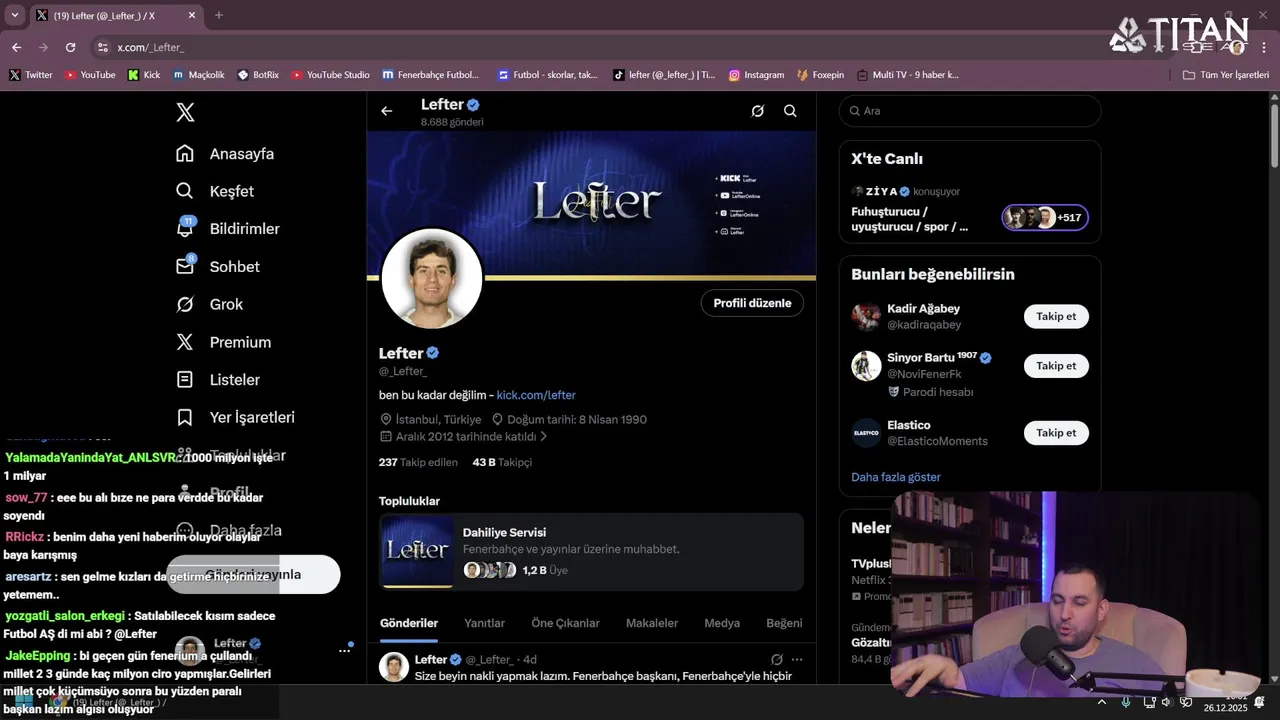Open Yer İşaretleri bookmarks in the sidebar
Viewport: 1280px width, 720px height.
(235, 417)
